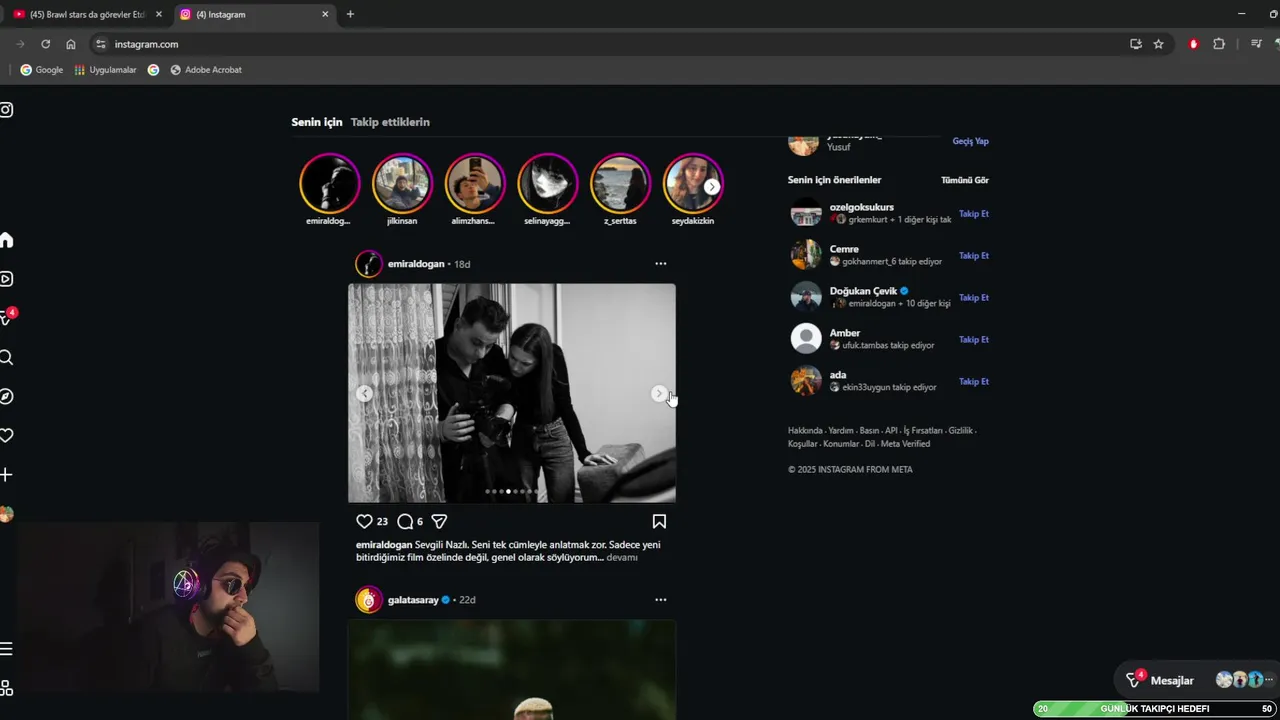
Task: Switch to Takip ettiklerin feed tab
Action: (390, 122)
